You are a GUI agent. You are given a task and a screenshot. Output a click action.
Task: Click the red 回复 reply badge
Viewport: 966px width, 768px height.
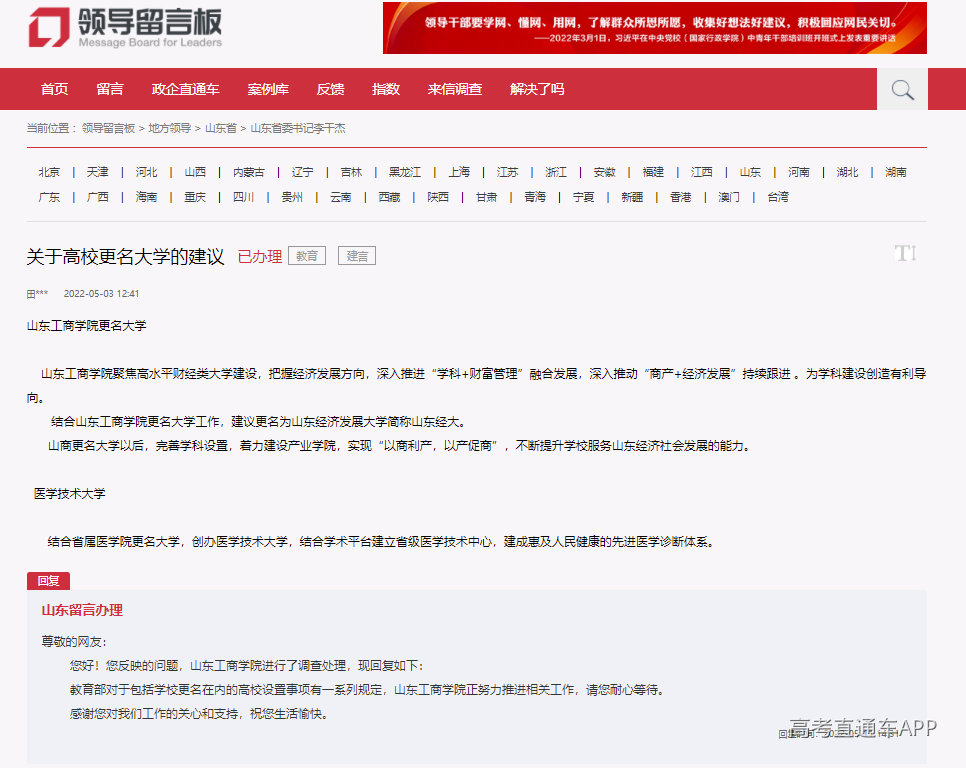(x=48, y=581)
